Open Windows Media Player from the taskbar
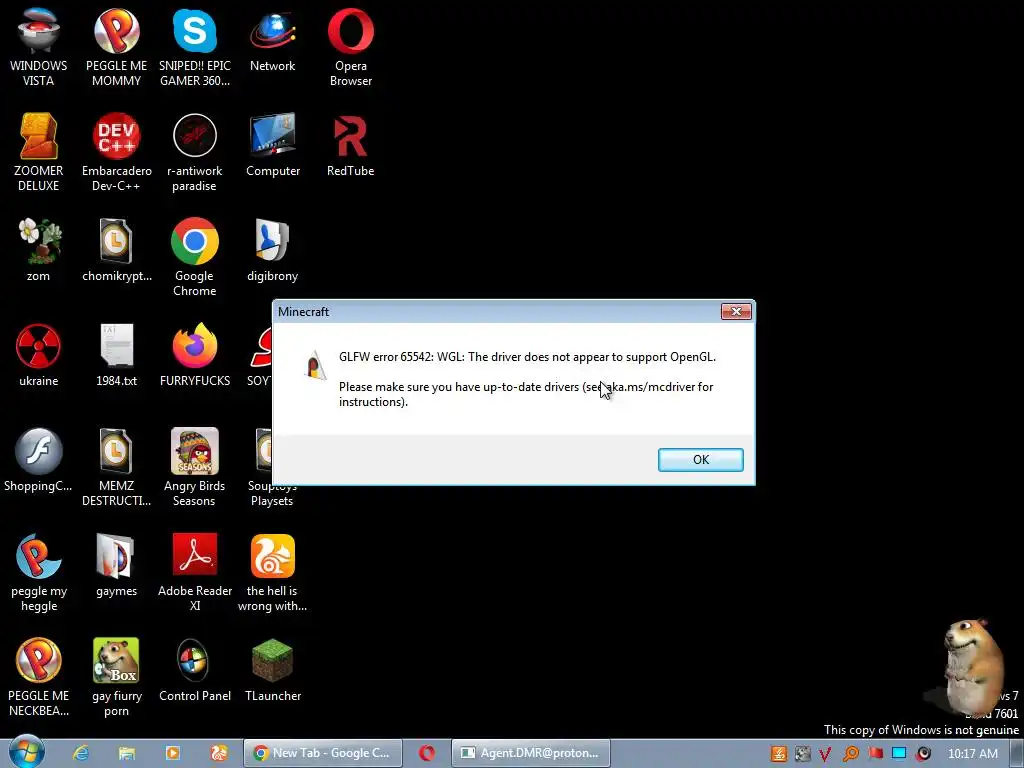 click(x=172, y=753)
